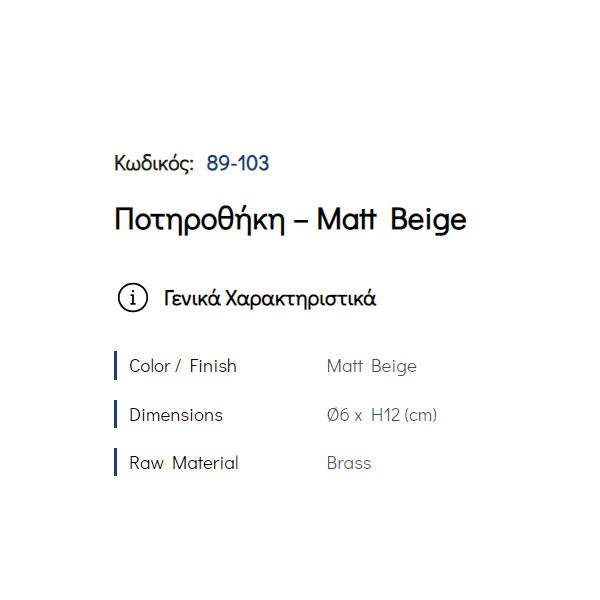The width and height of the screenshot is (600, 600).
Task: Select the Κωδικός label
Action: [x=154, y=163]
